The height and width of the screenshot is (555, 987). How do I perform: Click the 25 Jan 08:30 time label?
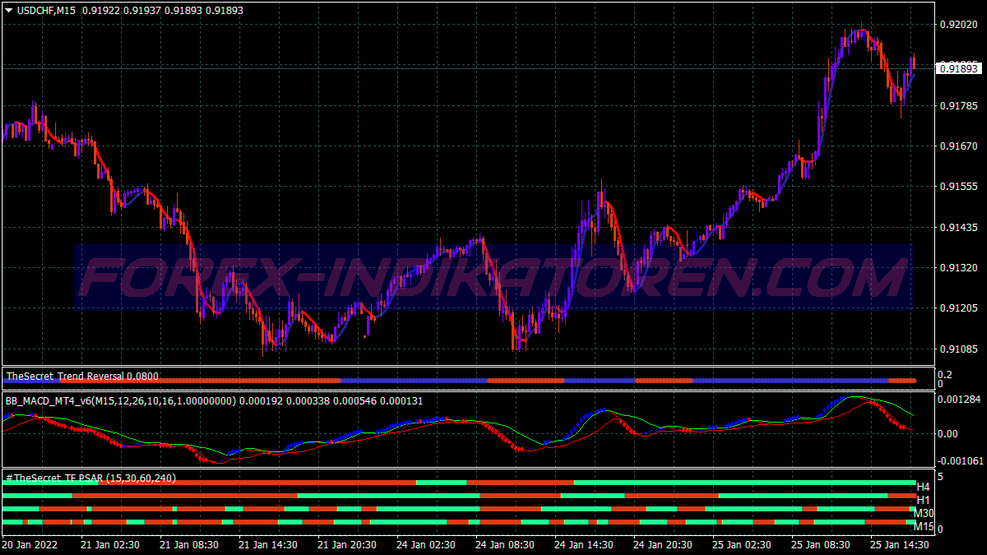point(820,545)
